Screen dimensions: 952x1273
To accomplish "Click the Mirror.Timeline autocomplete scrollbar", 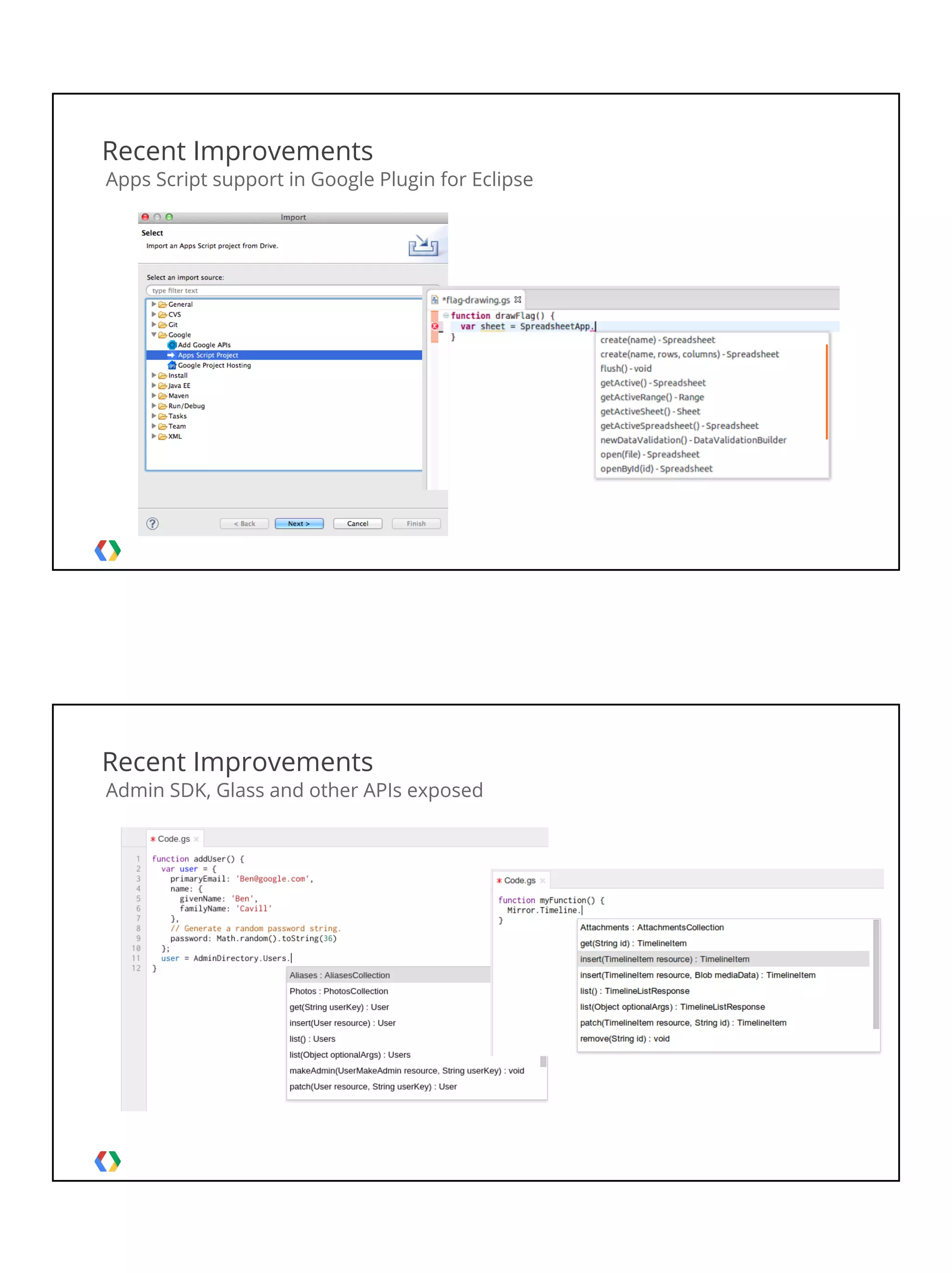I will 876,975.
